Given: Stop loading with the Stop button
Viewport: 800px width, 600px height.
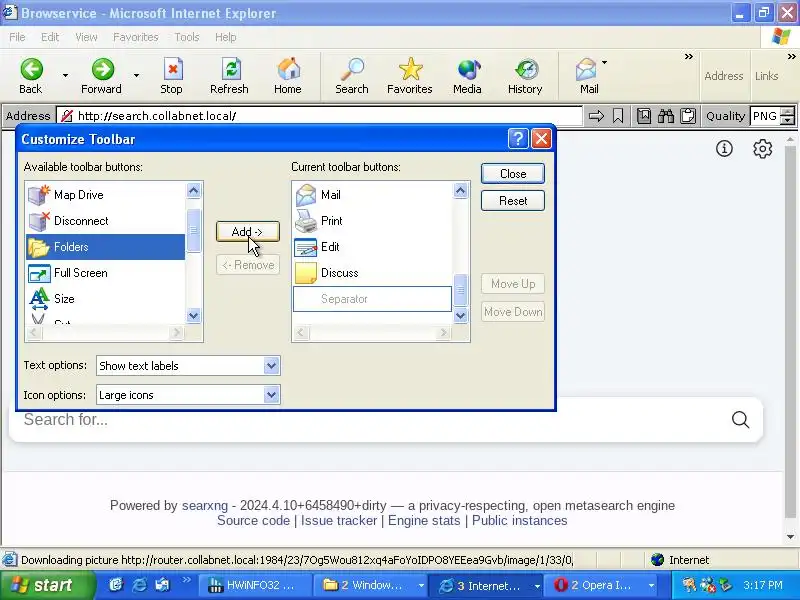Looking at the screenshot, I should coord(171,76).
